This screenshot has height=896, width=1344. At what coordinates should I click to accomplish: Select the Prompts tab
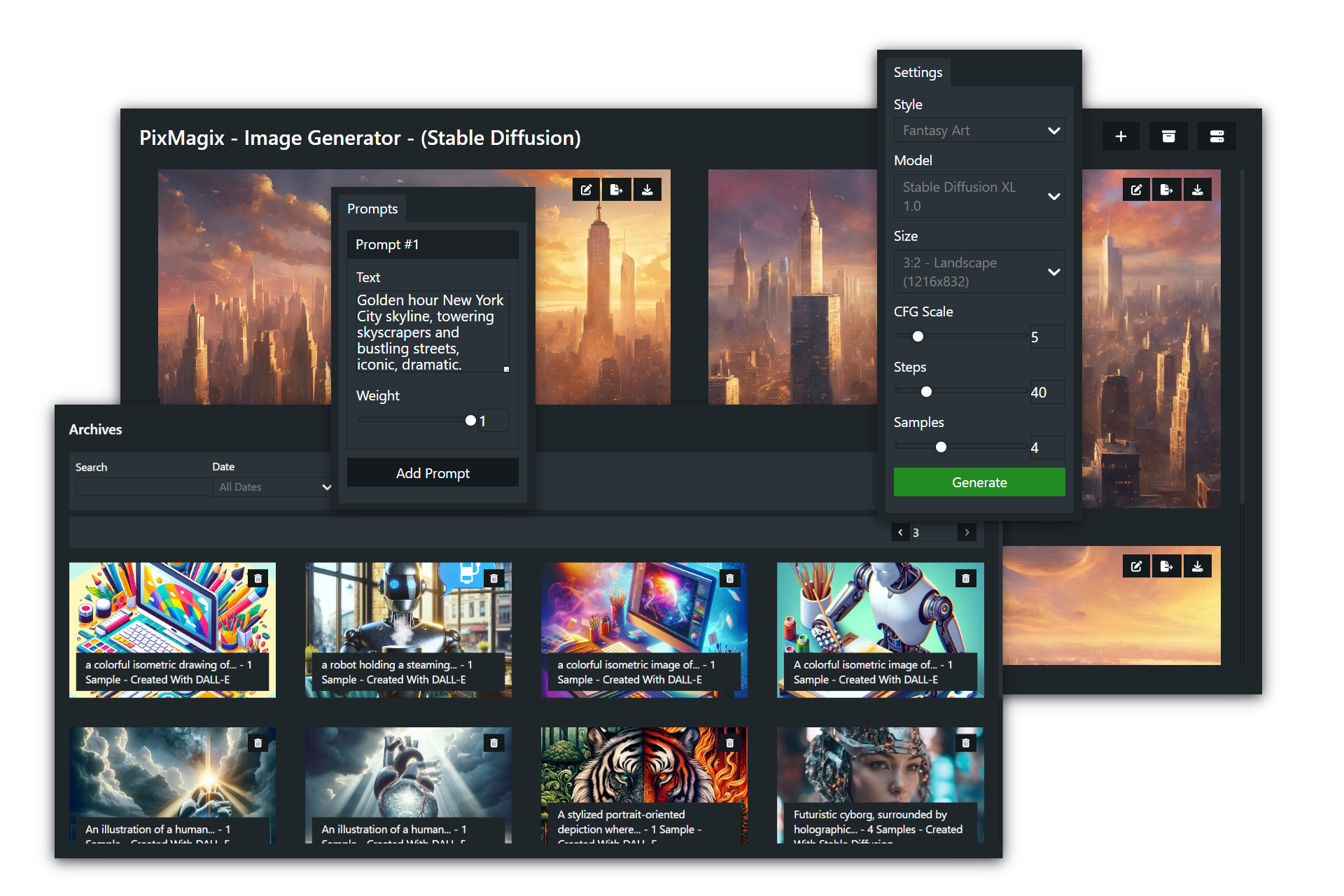tap(372, 209)
